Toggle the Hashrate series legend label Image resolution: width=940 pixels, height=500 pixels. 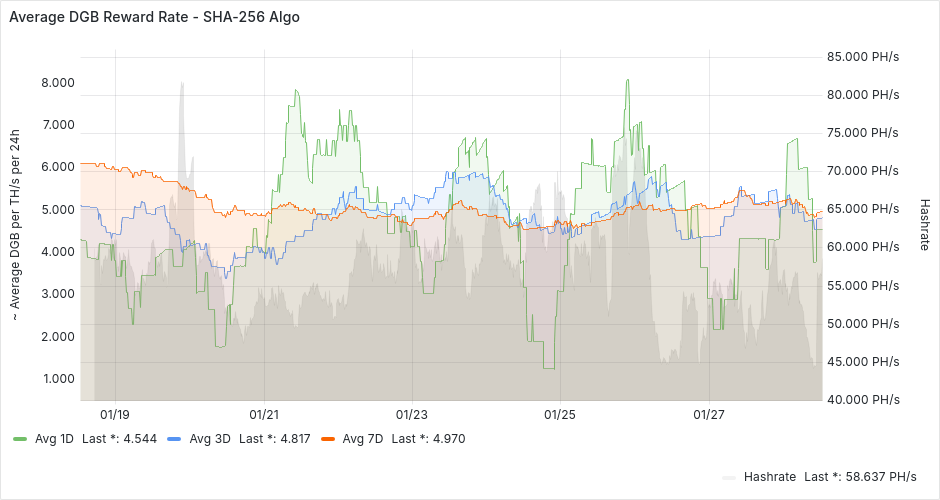pyautogui.click(x=769, y=476)
